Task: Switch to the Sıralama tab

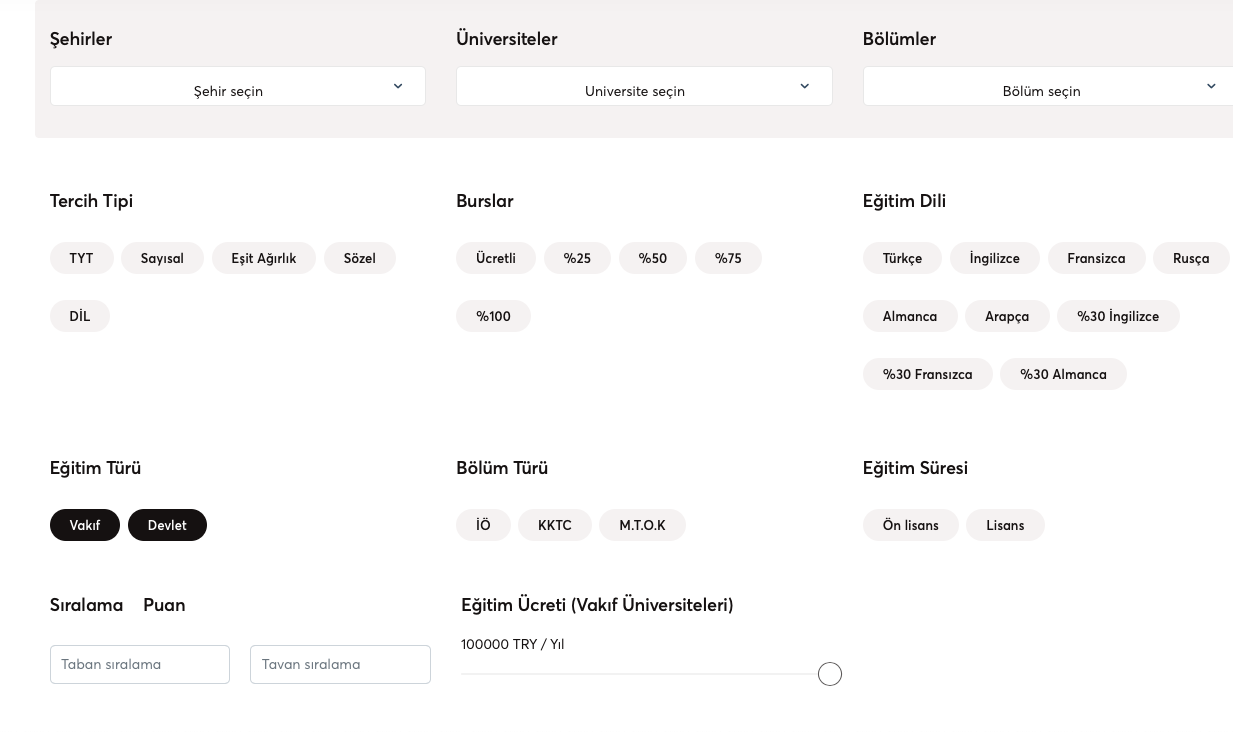Action: (x=86, y=605)
